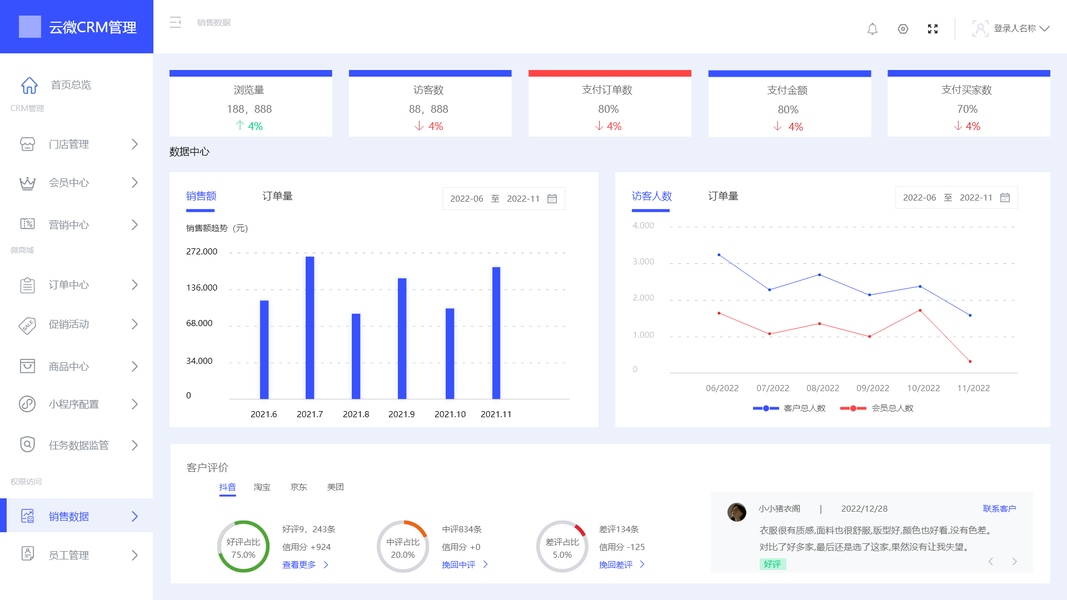The width and height of the screenshot is (1067, 600).
Task: Click the 任务数据监管 shield icon
Action: click(27, 444)
